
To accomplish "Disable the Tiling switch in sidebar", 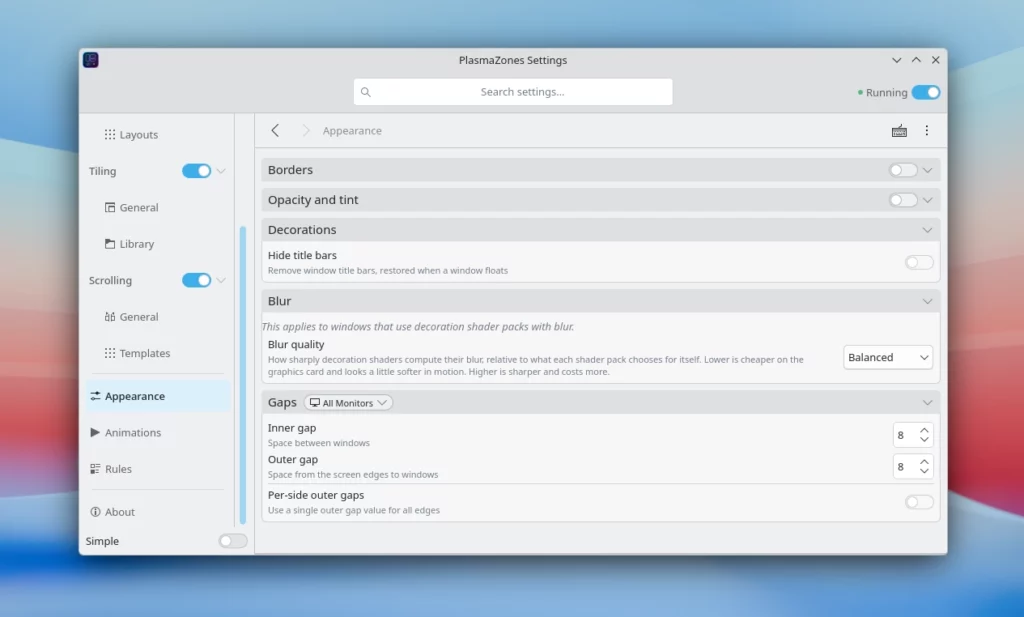I will point(196,171).
